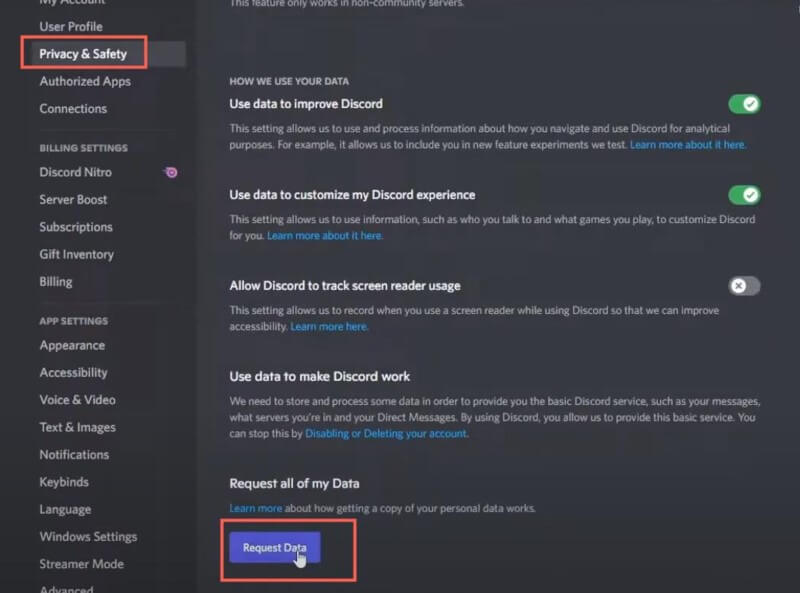View your Gift Inventory
Viewport: 800px width, 593px height.
74,254
